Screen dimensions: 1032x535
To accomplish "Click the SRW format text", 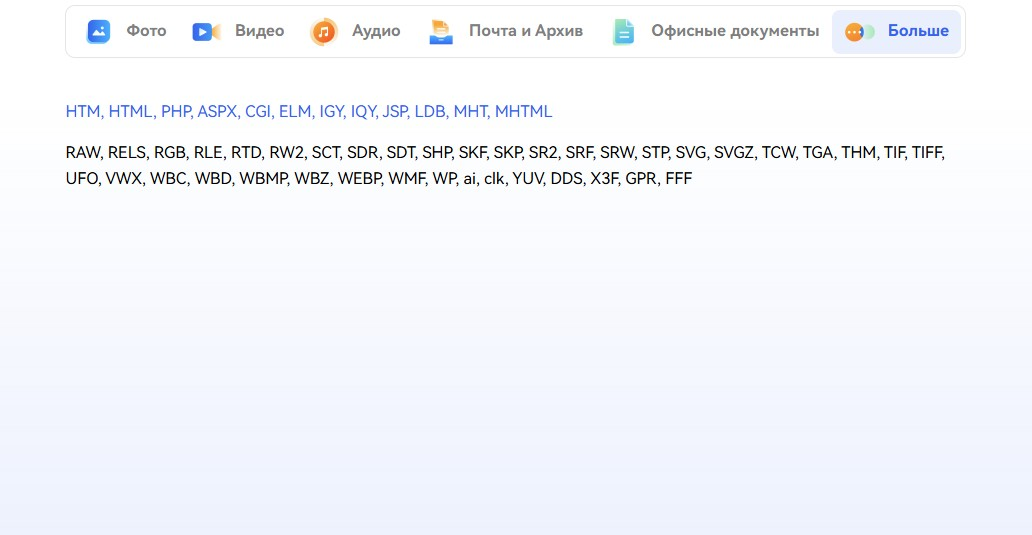I will click(617, 153).
